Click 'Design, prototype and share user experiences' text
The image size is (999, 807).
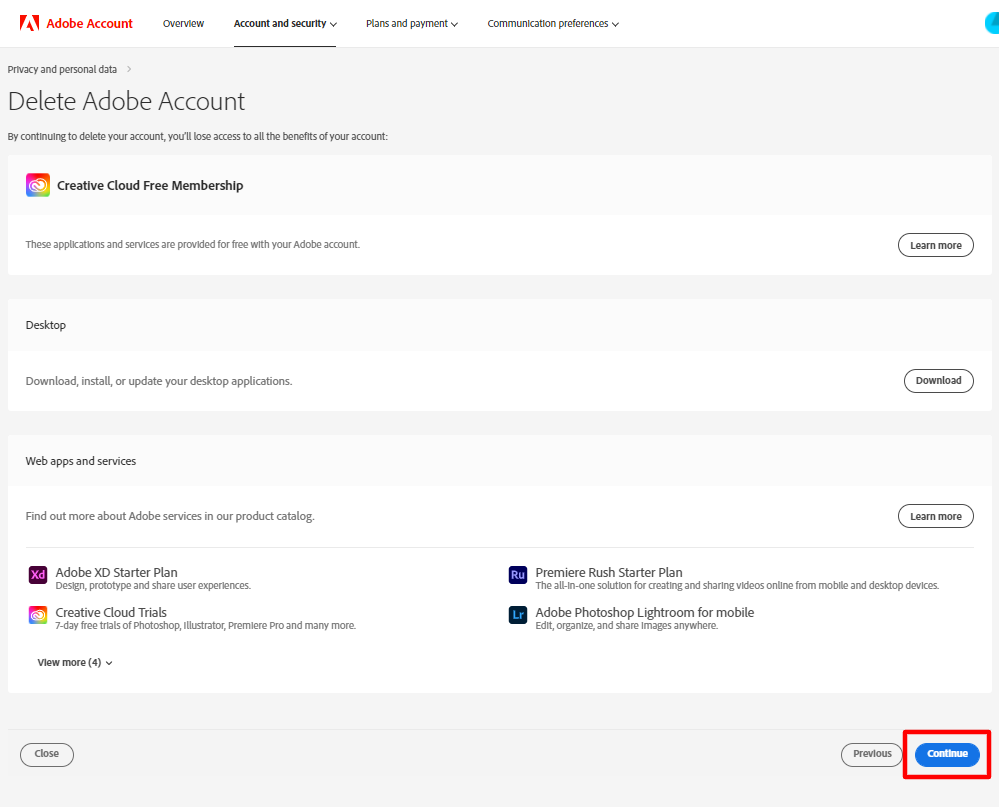pos(153,585)
